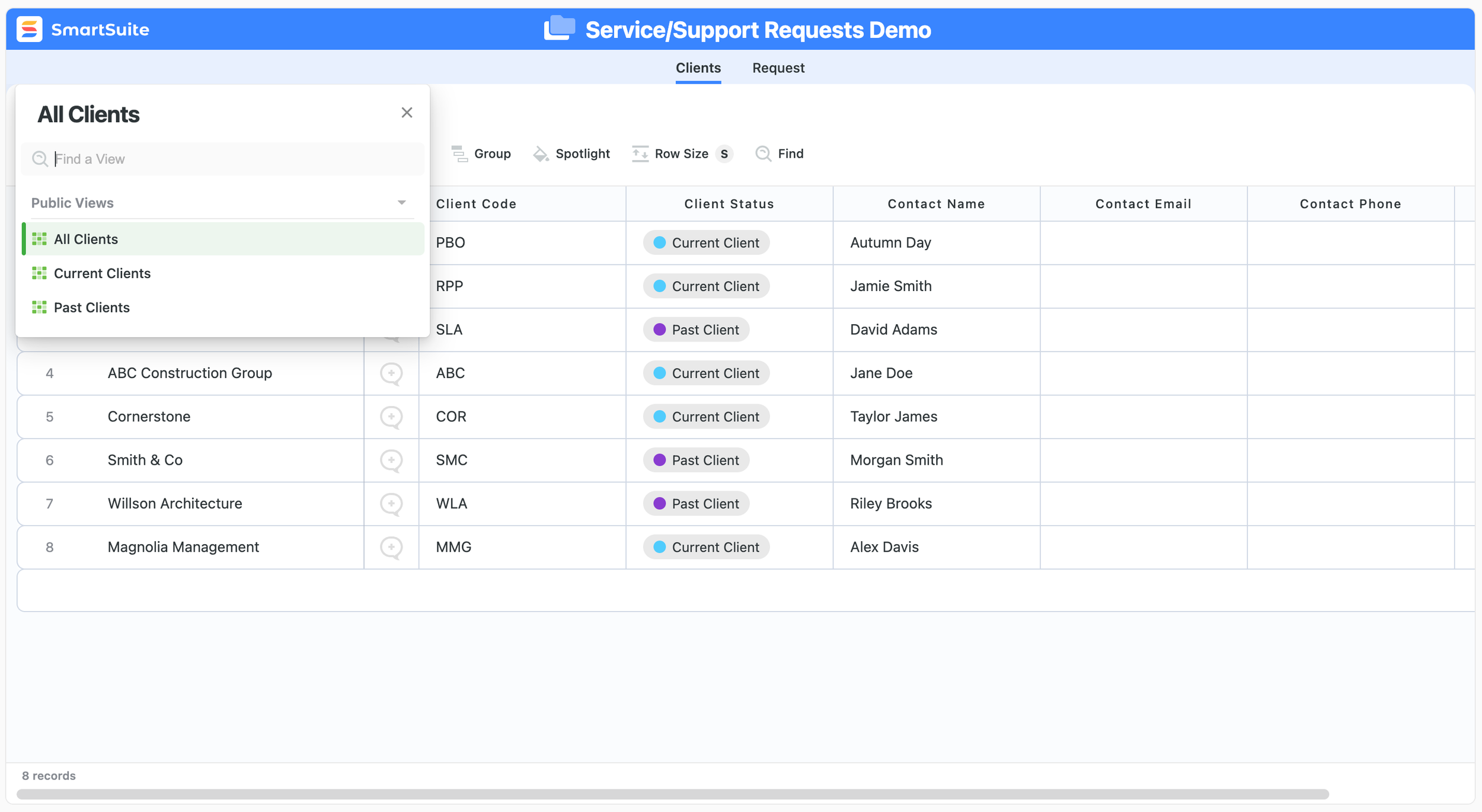Click the Alex Davis contact name
Image resolution: width=1482 pixels, height=812 pixels.
[x=884, y=547]
